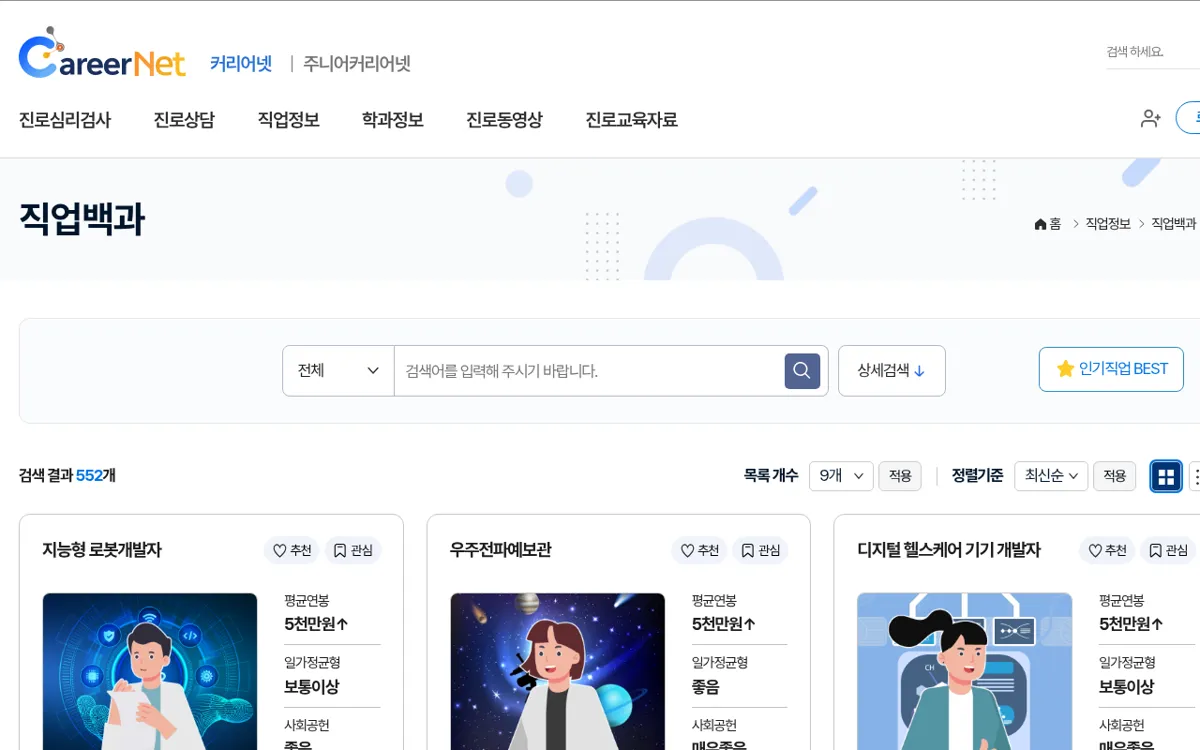Open 직업정보 menu
The width and height of the screenshot is (1200, 750).
289,120
